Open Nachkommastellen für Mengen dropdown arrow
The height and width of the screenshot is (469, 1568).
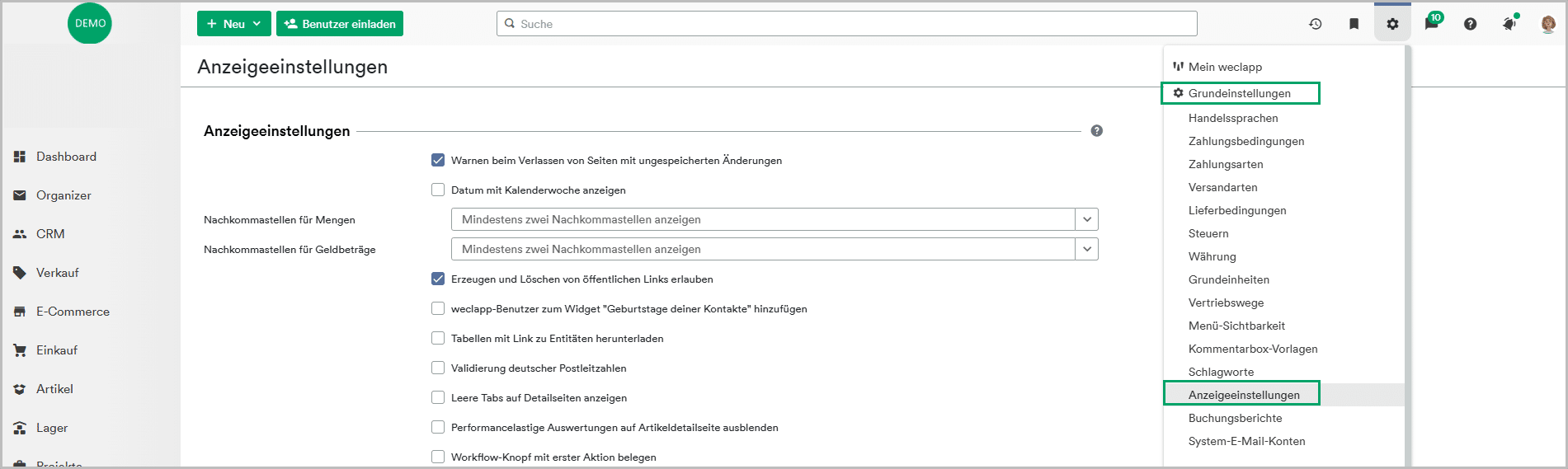click(x=1087, y=219)
